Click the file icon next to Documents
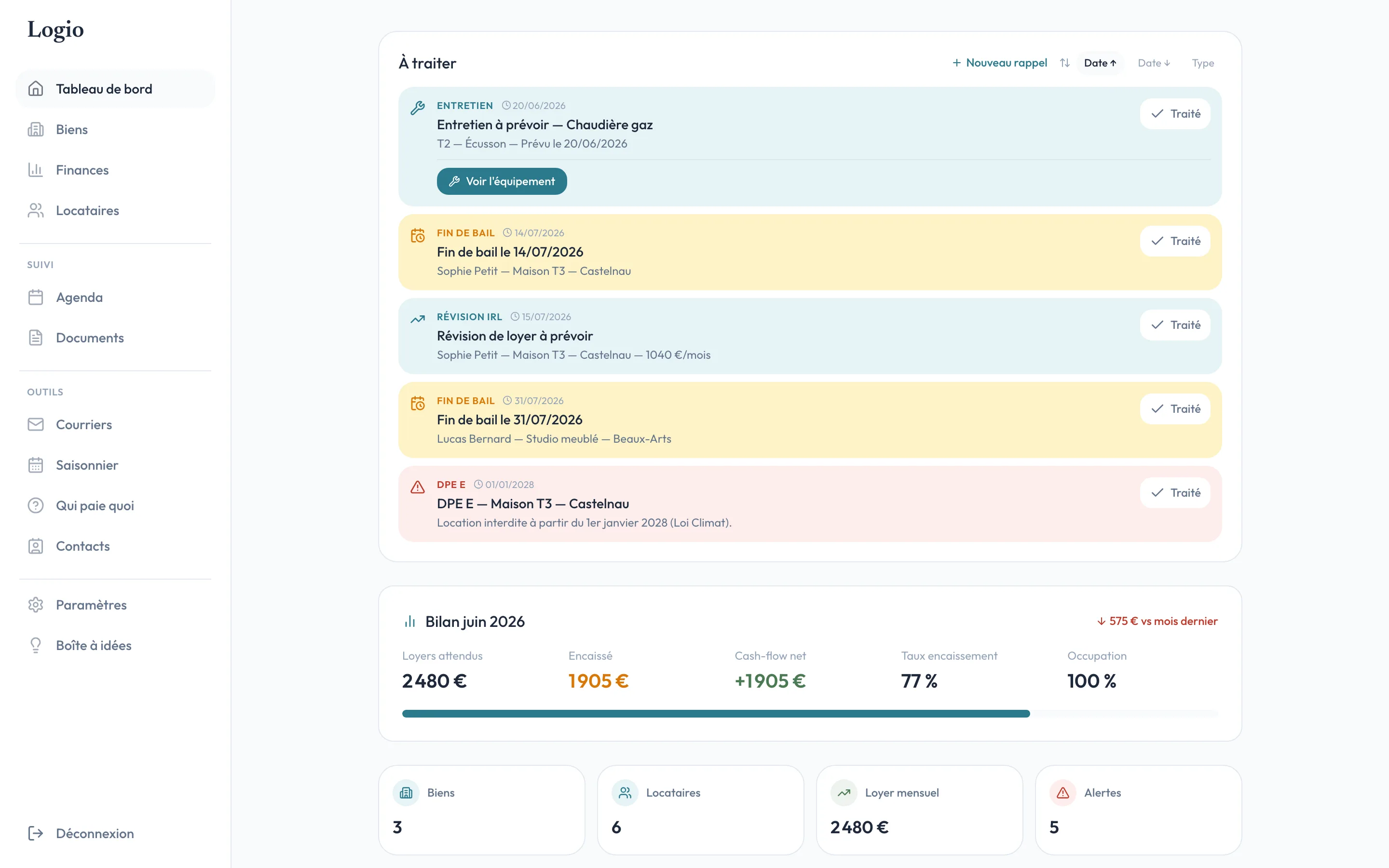 tap(36, 338)
